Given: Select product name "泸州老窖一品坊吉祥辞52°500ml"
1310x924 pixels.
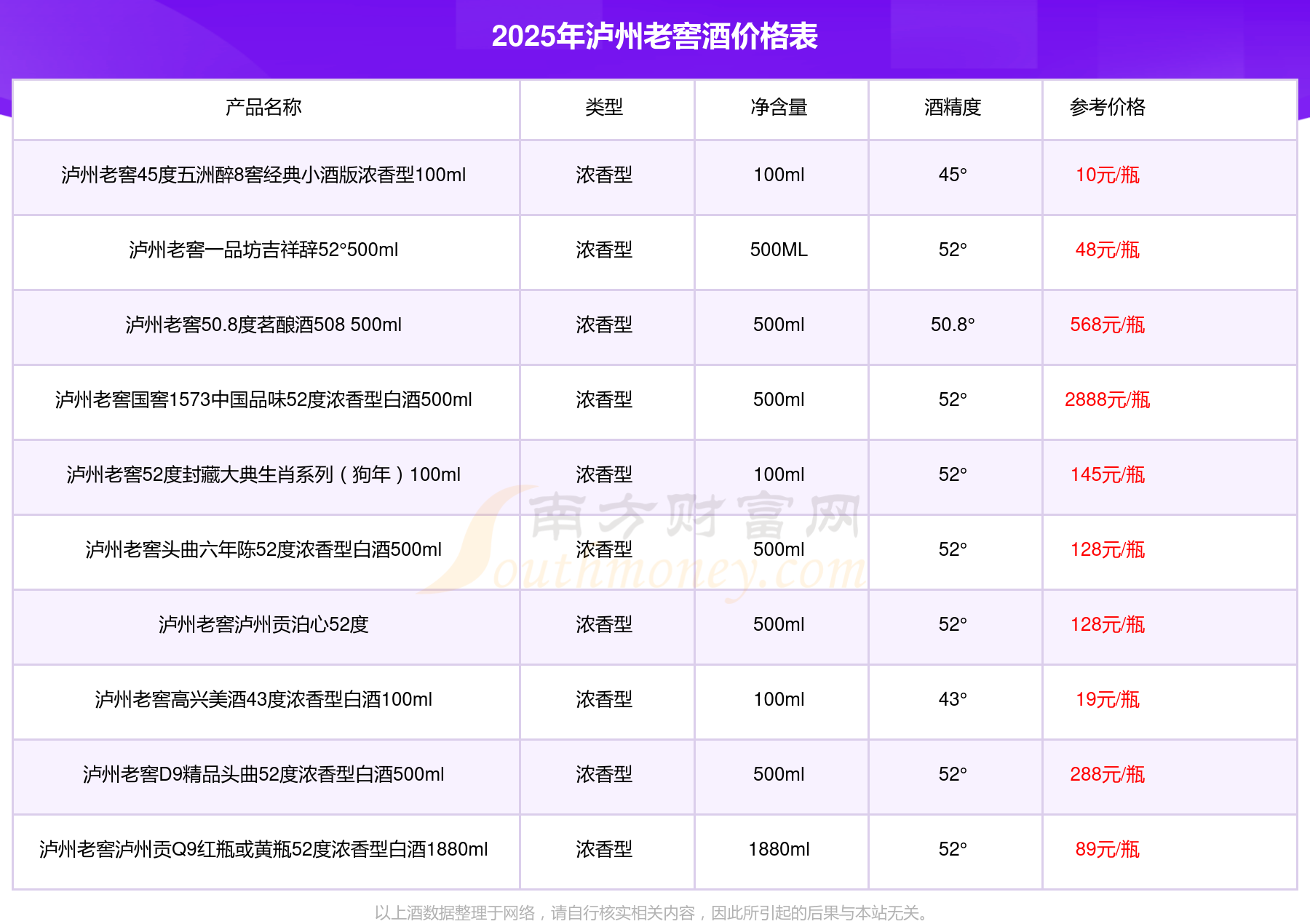Looking at the screenshot, I should 263,250.
